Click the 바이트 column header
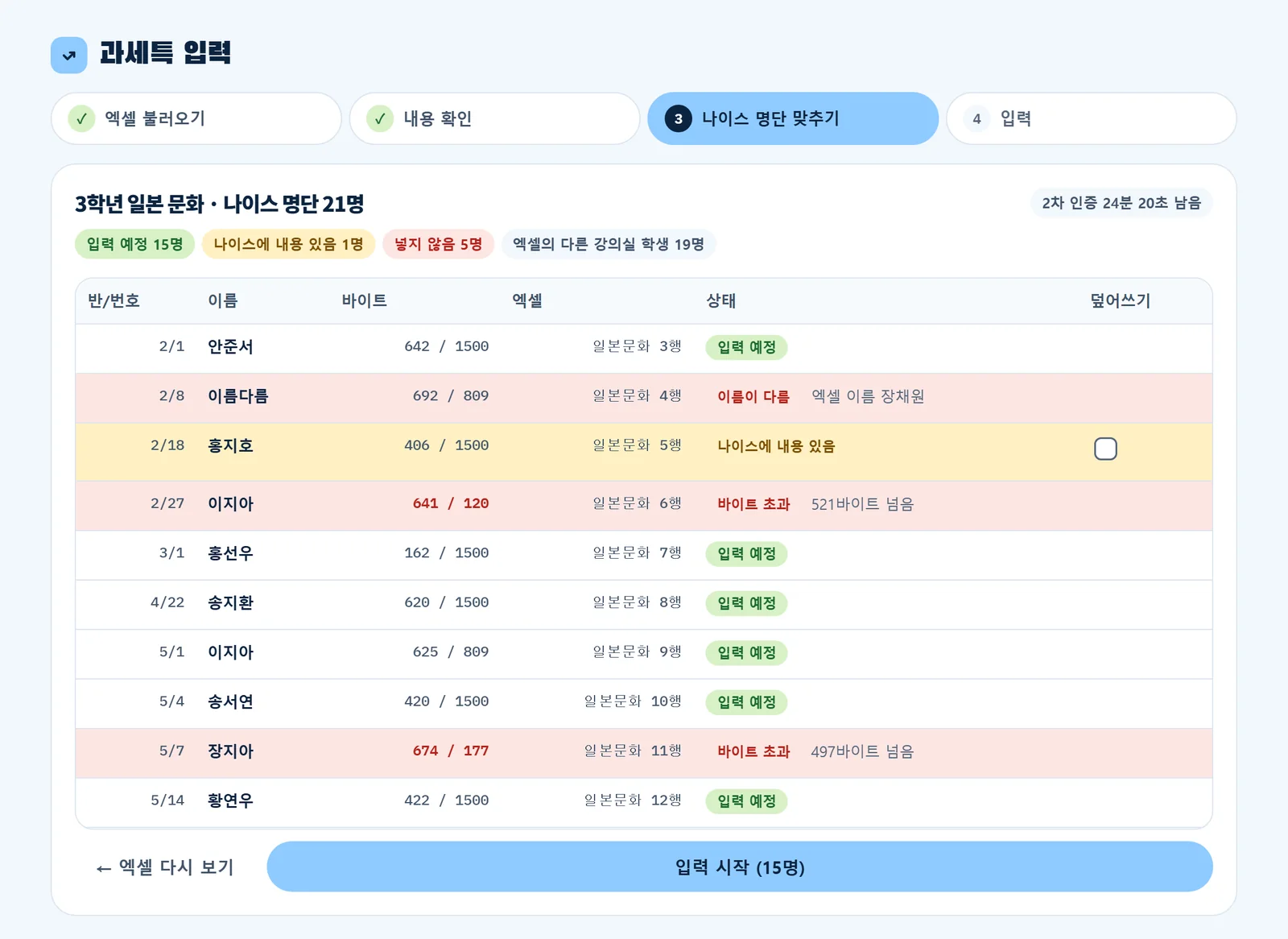1288x939 pixels. [364, 300]
